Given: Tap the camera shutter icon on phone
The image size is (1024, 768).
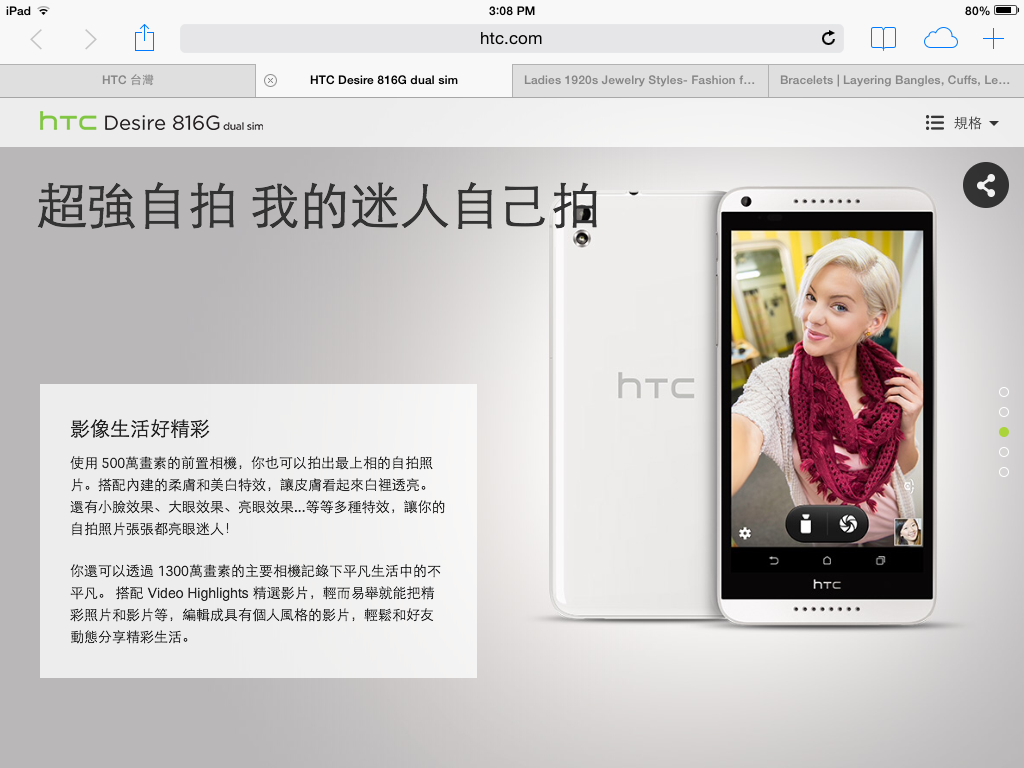Looking at the screenshot, I should tap(848, 524).
